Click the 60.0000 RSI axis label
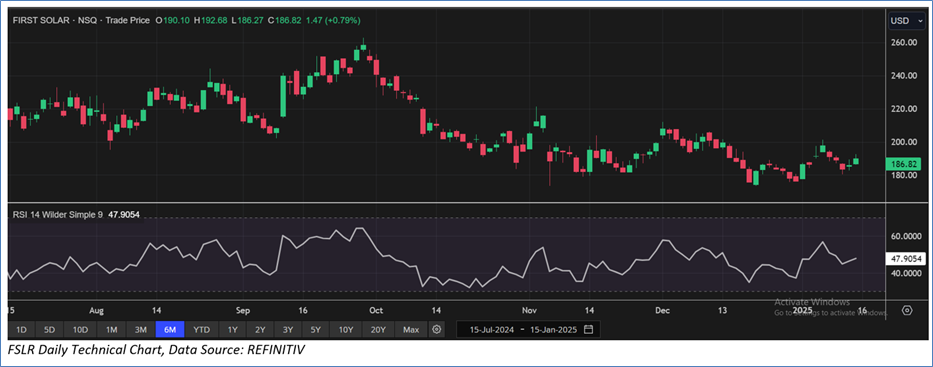 (x=905, y=236)
